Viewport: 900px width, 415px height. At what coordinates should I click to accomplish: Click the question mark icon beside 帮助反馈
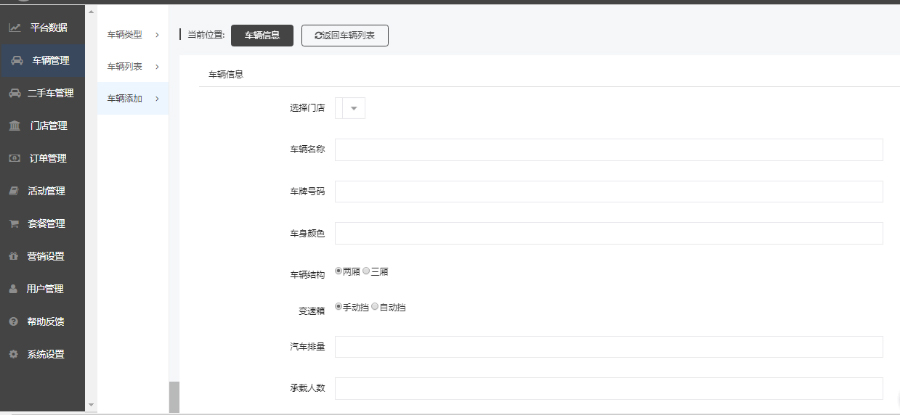tap(14, 322)
